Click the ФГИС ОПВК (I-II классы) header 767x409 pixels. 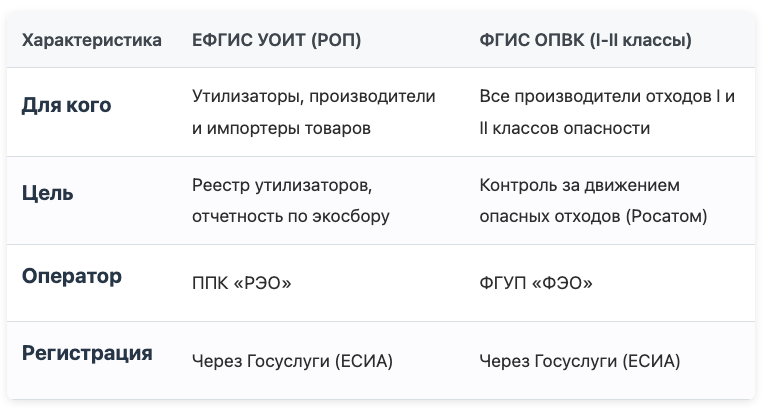[x=586, y=40]
